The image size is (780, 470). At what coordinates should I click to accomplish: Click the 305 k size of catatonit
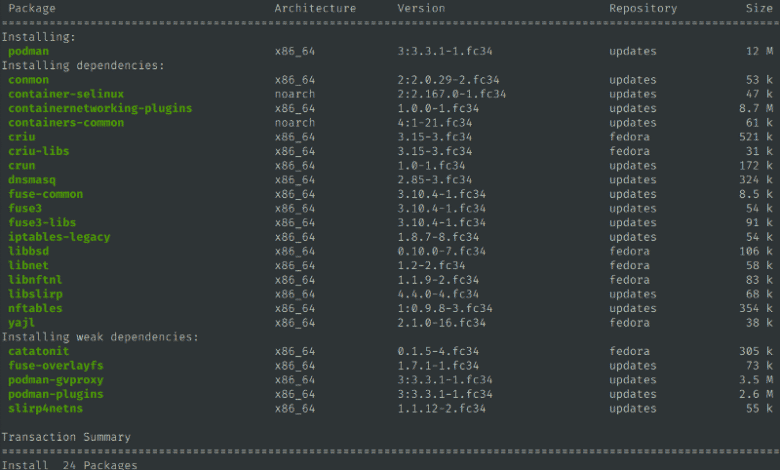coord(756,351)
